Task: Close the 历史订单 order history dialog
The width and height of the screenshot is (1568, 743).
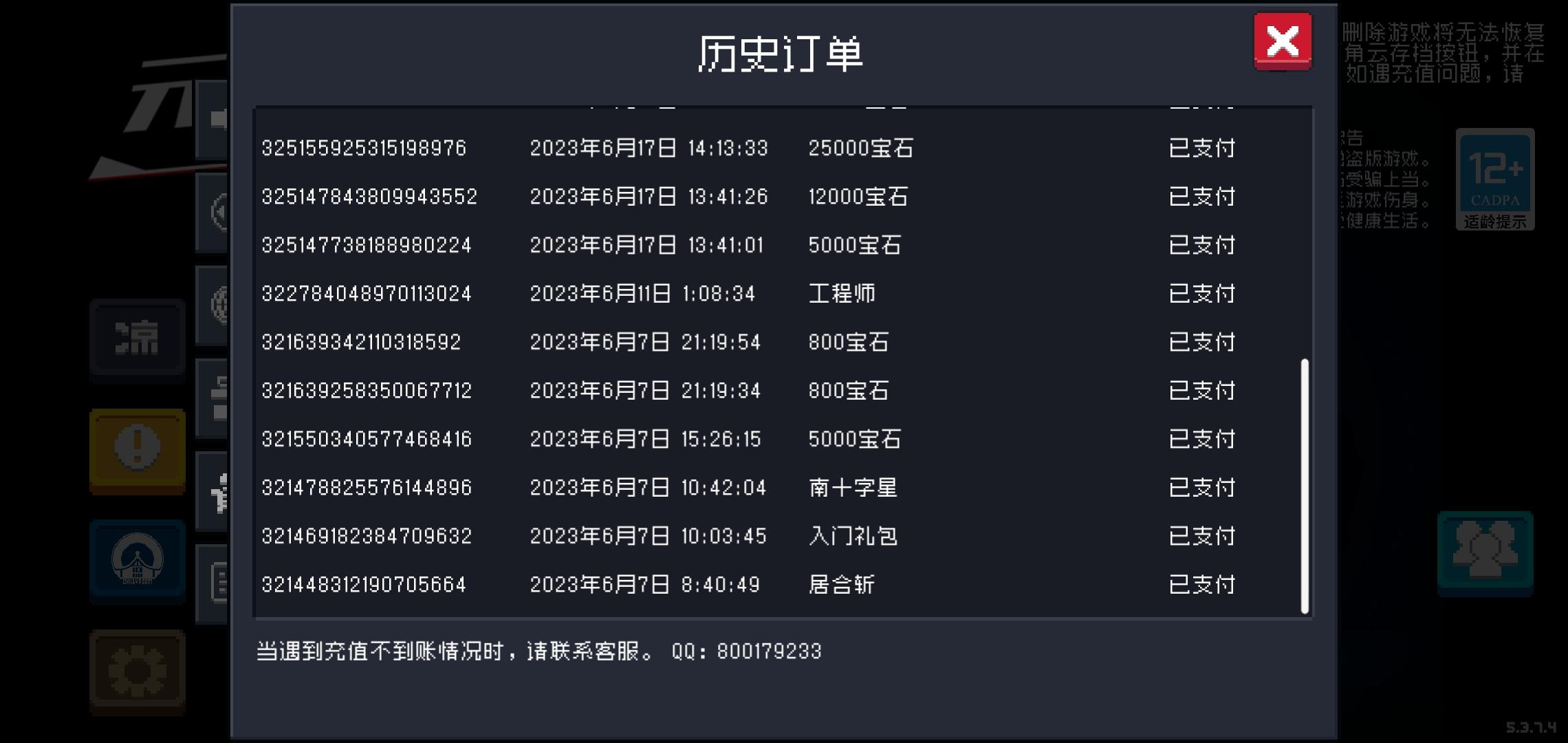Action: pyautogui.click(x=1283, y=41)
